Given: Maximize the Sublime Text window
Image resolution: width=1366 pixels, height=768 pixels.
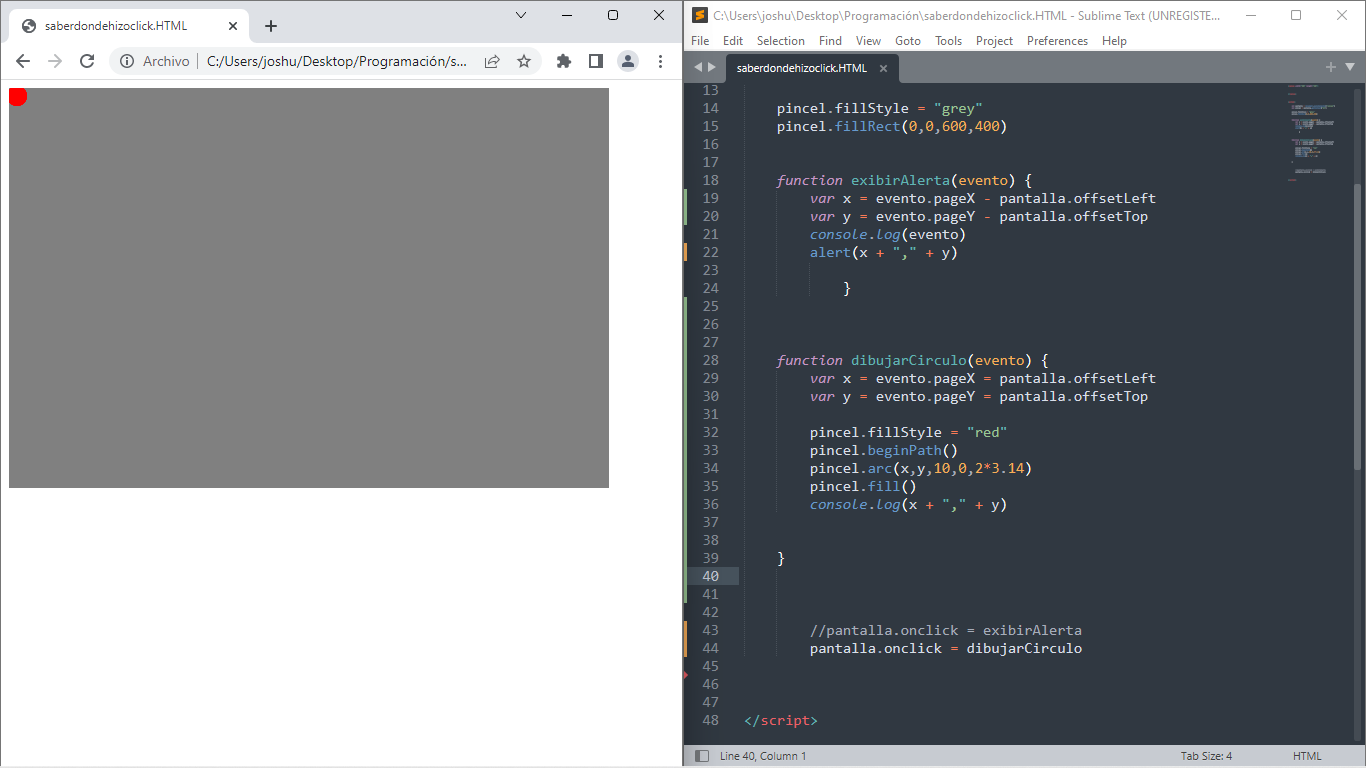Looking at the screenshot, I should [1296, 15].
